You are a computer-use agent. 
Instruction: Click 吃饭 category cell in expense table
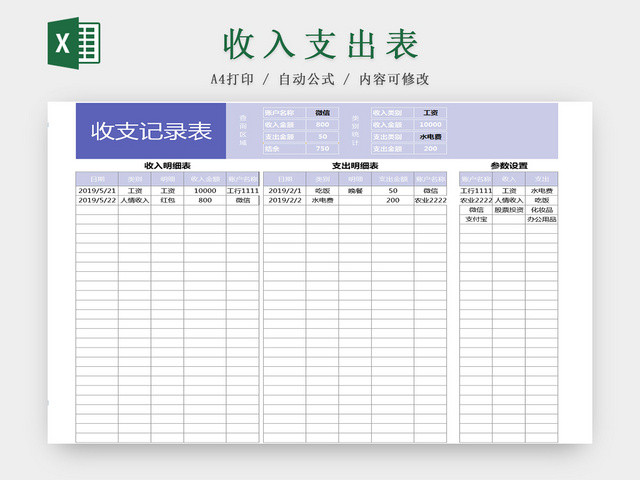[x=322, y=191]
